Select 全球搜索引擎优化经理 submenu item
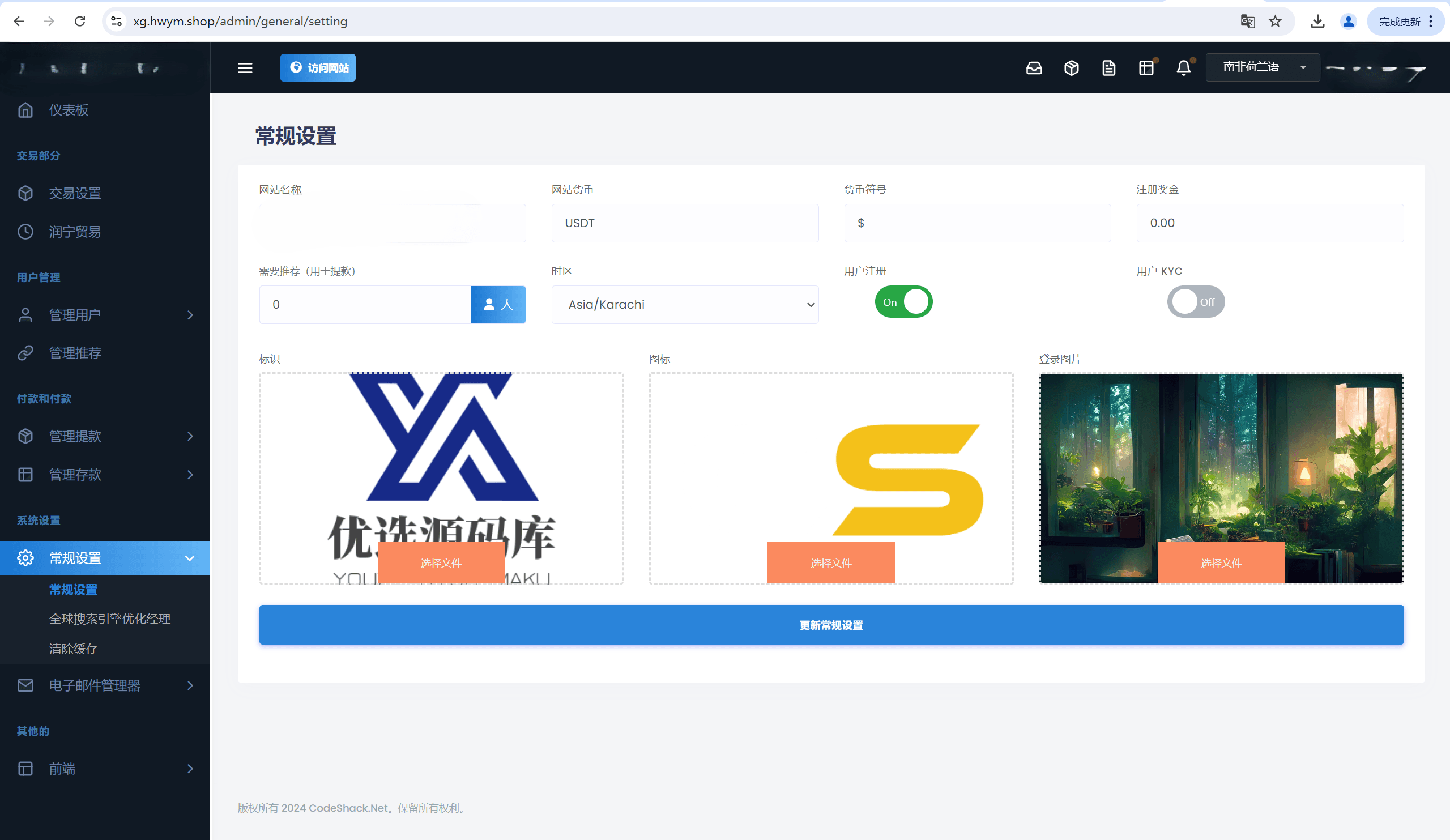The image size is (1450, 840). point(109,619)
